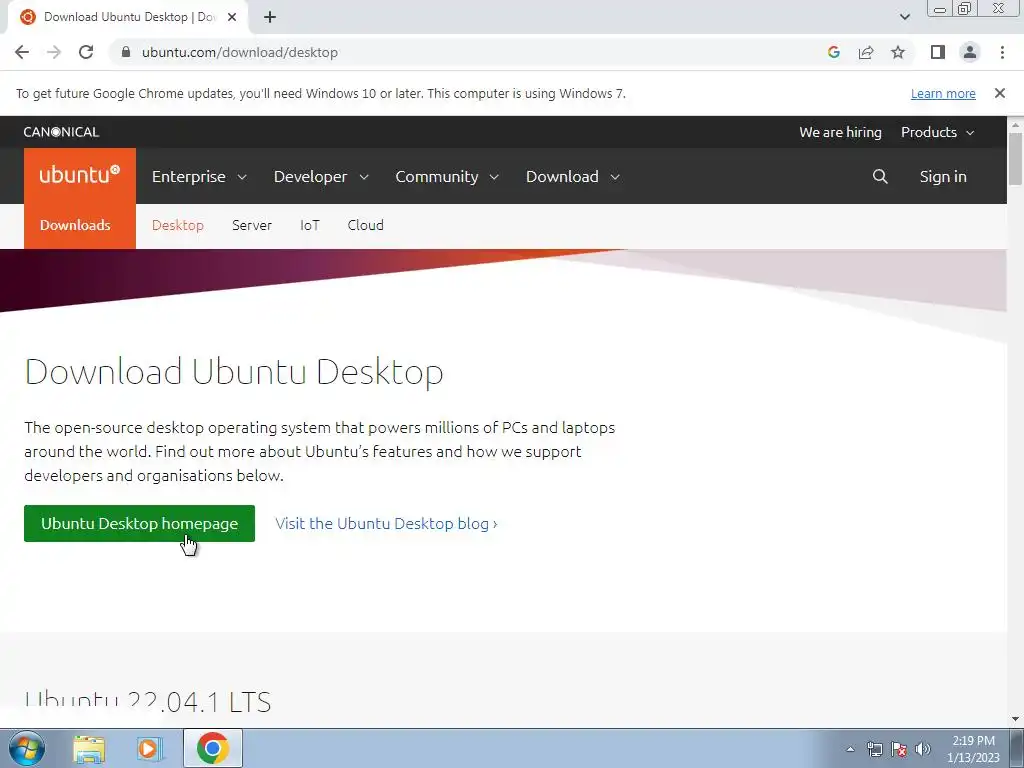Viewport: 1024px width, 768px height.
Task: Expand the Download menu
Action: 573,176
